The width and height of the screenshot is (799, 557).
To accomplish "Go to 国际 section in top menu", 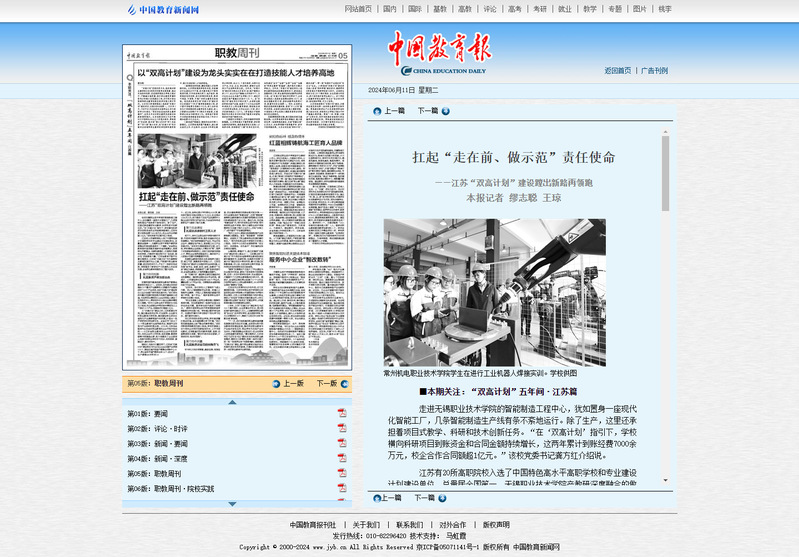I will click(x=414, y=9).
